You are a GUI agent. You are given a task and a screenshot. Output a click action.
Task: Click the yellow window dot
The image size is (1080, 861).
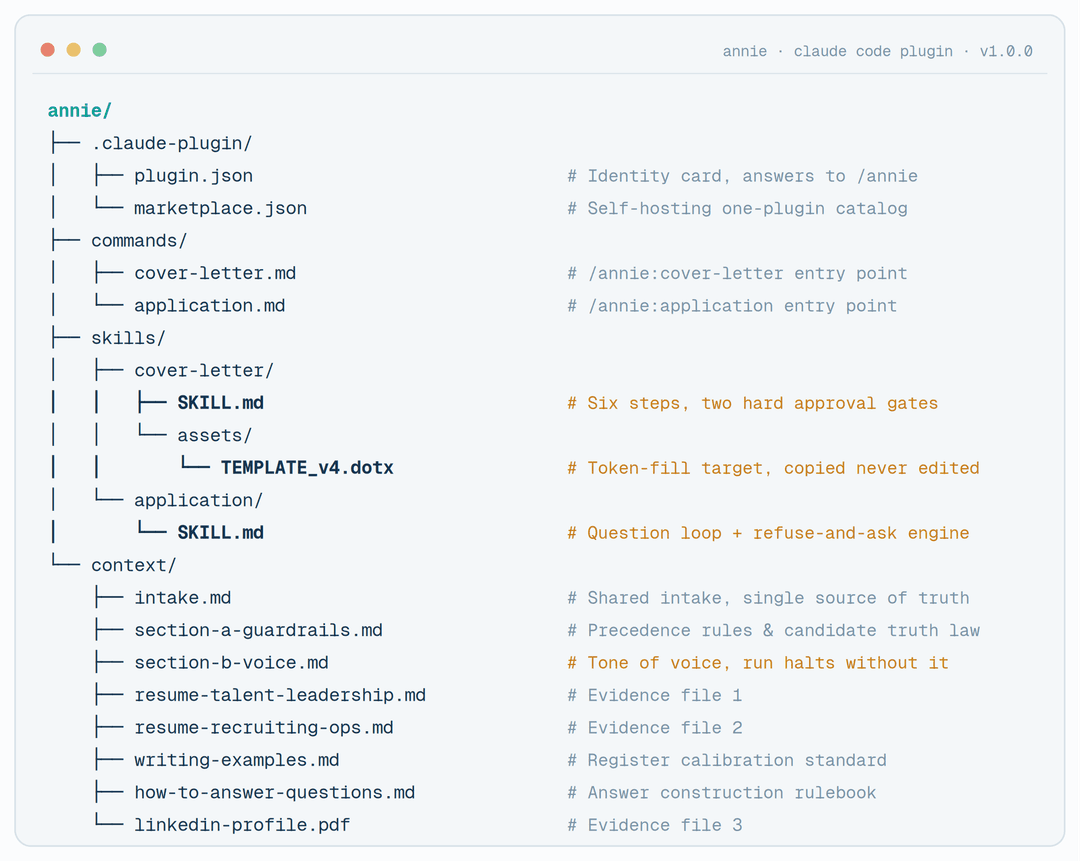(74, 50)
